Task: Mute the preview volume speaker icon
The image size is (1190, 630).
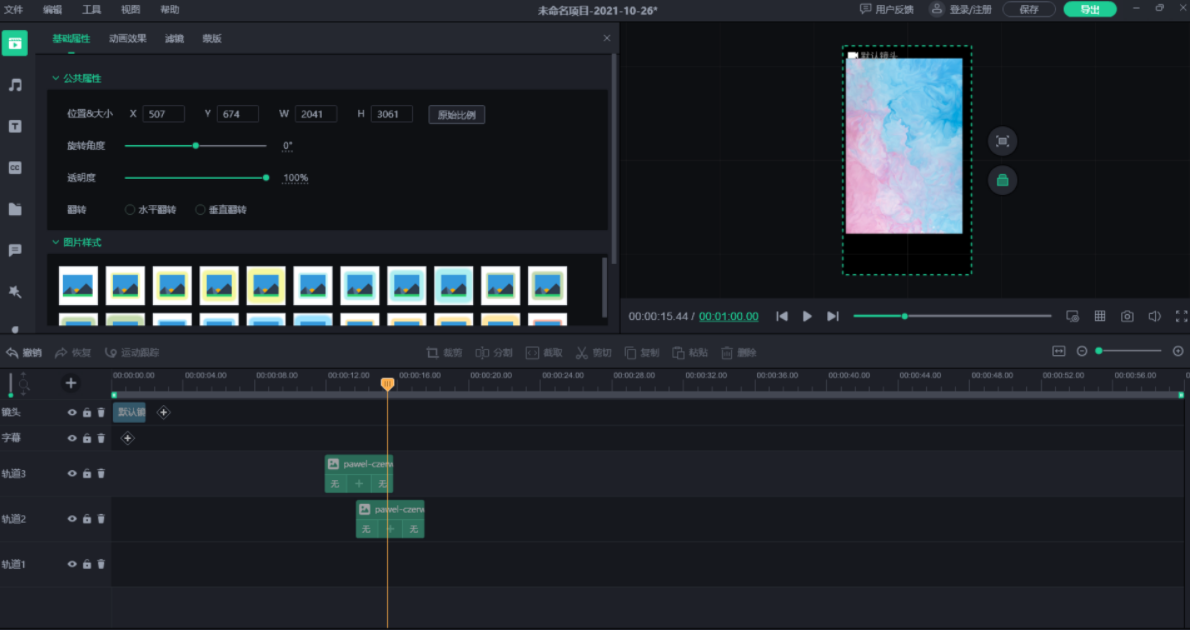Action: tap(1154, 317)
